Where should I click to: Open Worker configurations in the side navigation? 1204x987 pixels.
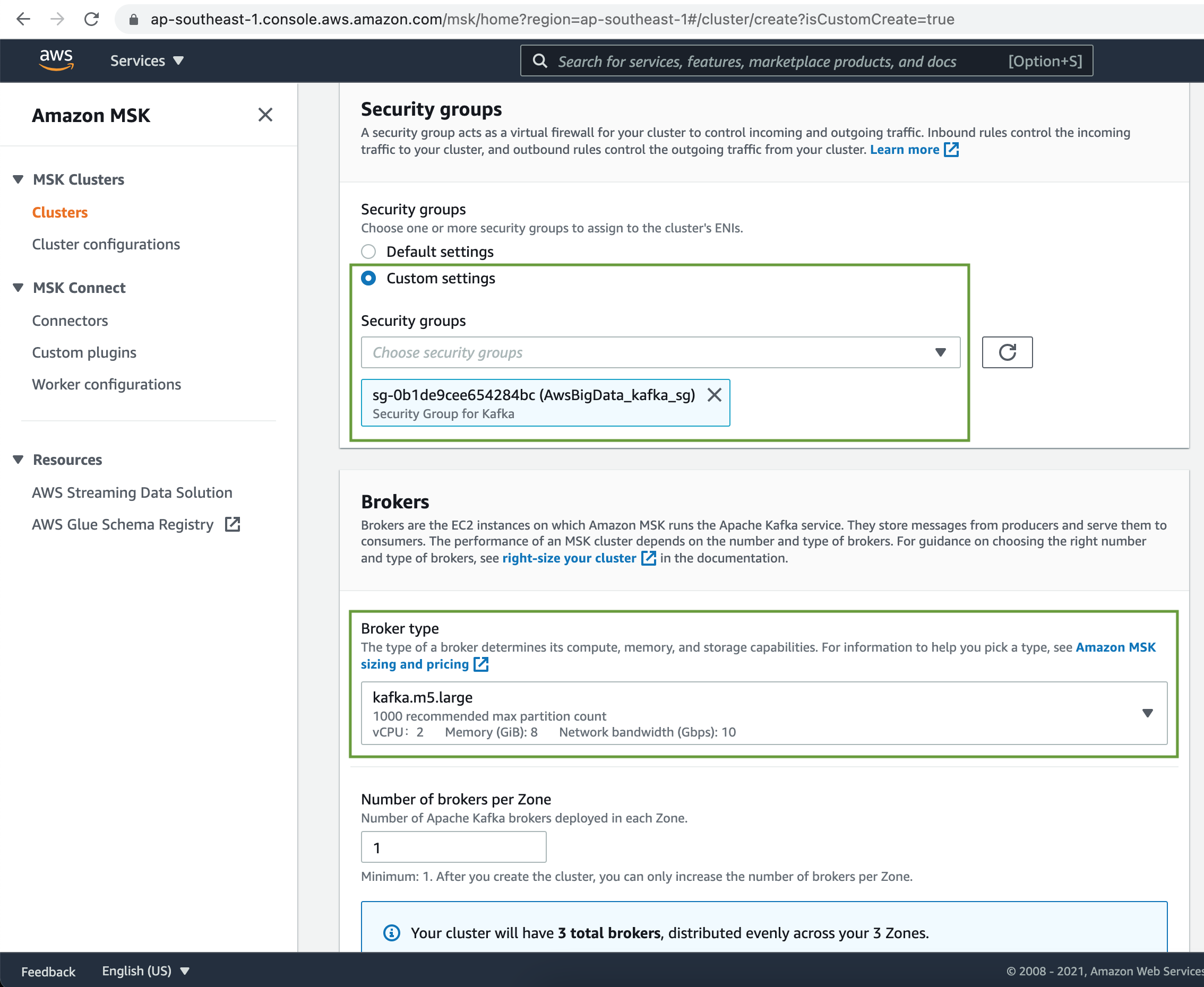click(106, 384)
